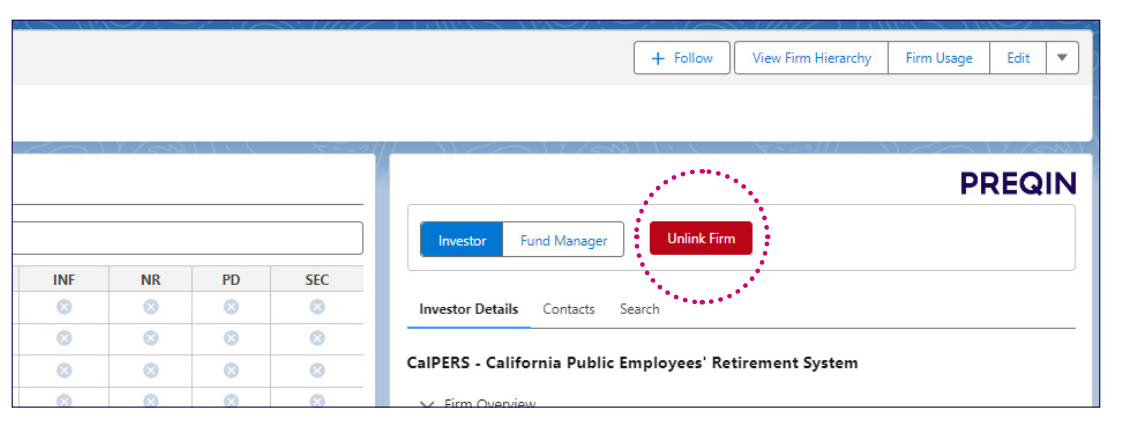Click the PREQIN logo
This screenshot has width=1122, height=426.
pos(1018,184)
